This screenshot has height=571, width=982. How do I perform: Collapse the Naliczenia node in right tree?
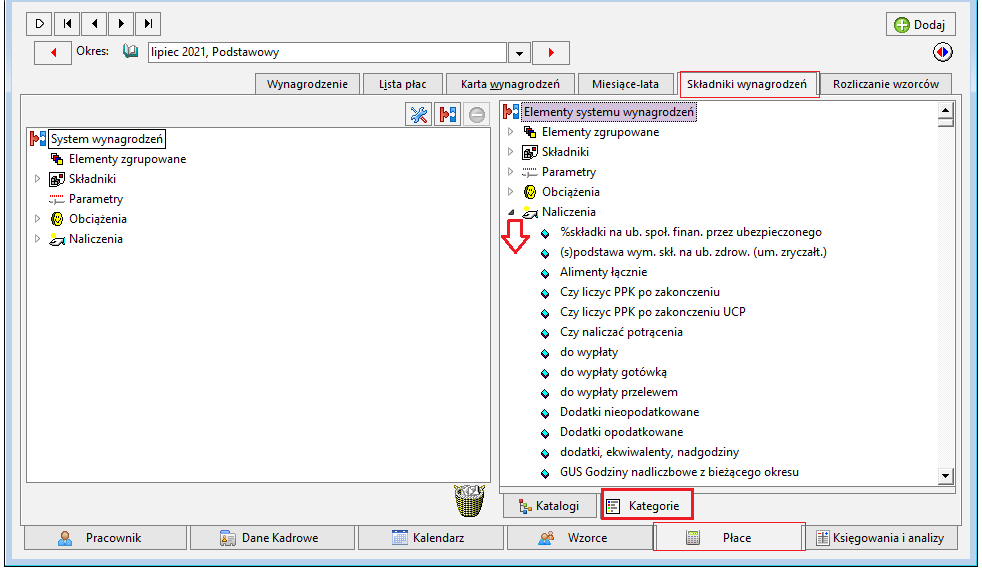tap(510, 212)
